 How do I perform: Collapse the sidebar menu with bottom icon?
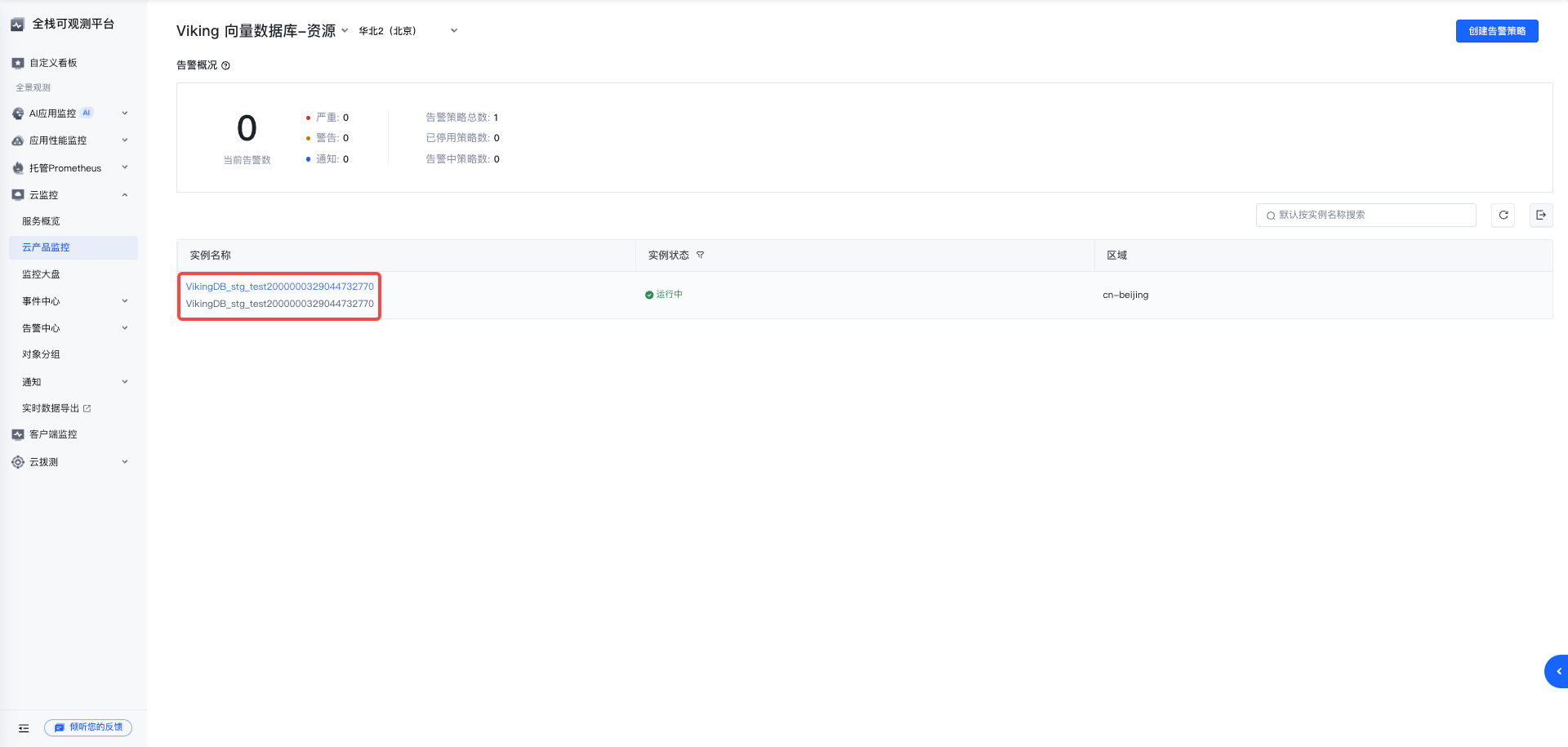pos(24,728)
